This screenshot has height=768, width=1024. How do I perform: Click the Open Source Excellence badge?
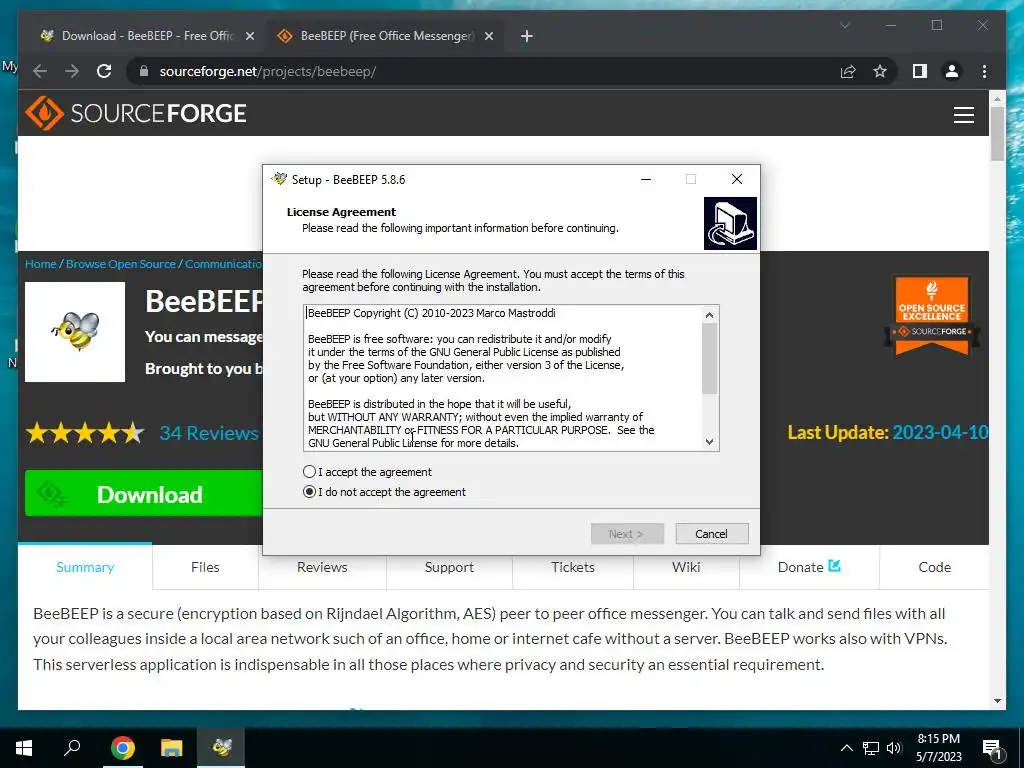932,315
